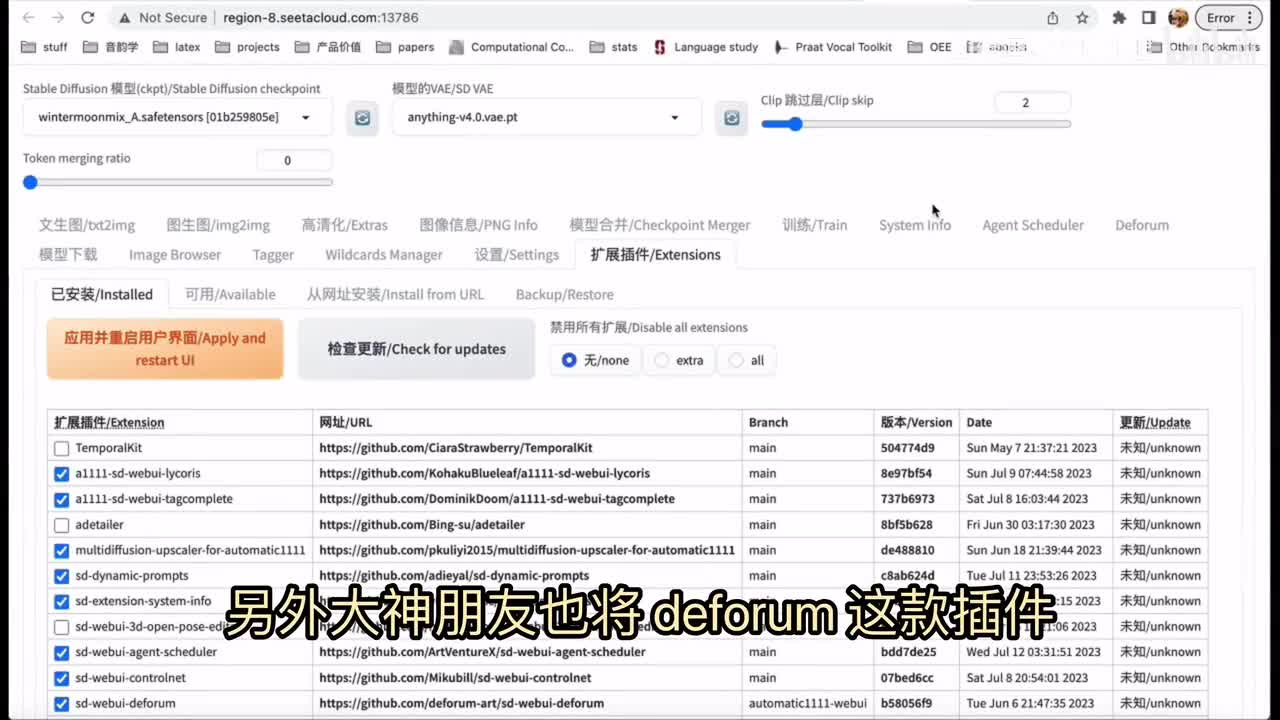This screenshot has width=1280, height=720.
Task: Open the browser extensions puzzle icon
Action: coord(1119,18)
